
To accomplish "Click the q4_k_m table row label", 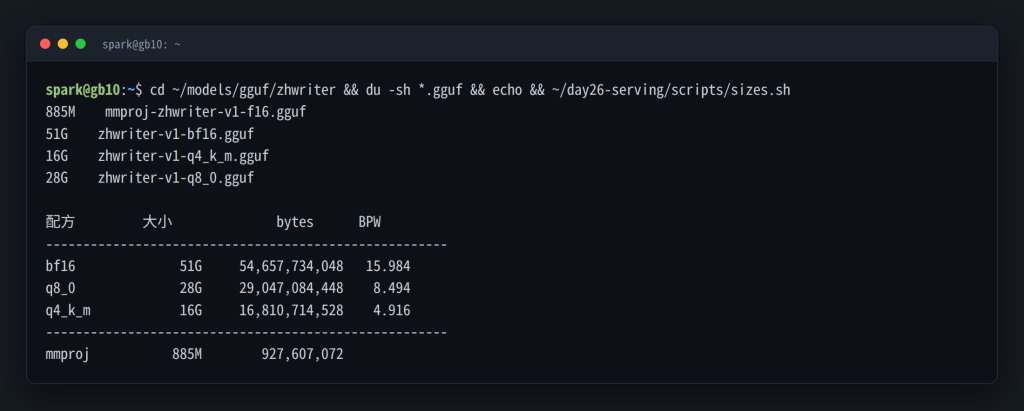I will coord(68,310).
